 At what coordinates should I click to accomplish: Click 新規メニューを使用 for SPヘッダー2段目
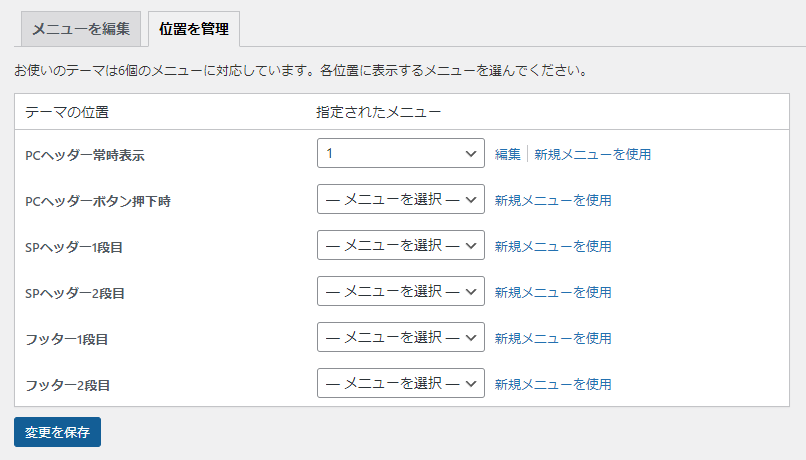(x=553, y=292)
